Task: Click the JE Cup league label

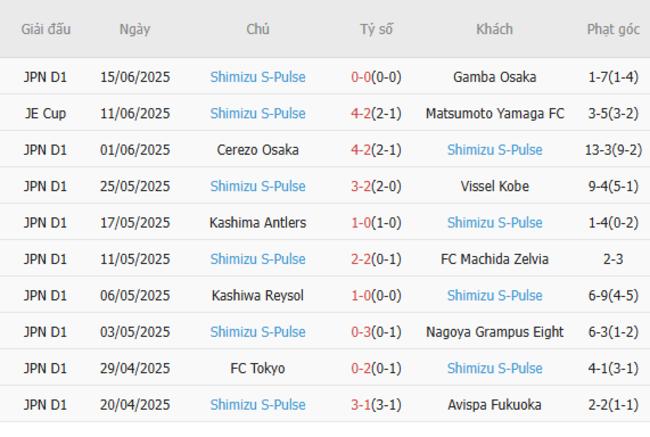Action: [x=46, y=113]
